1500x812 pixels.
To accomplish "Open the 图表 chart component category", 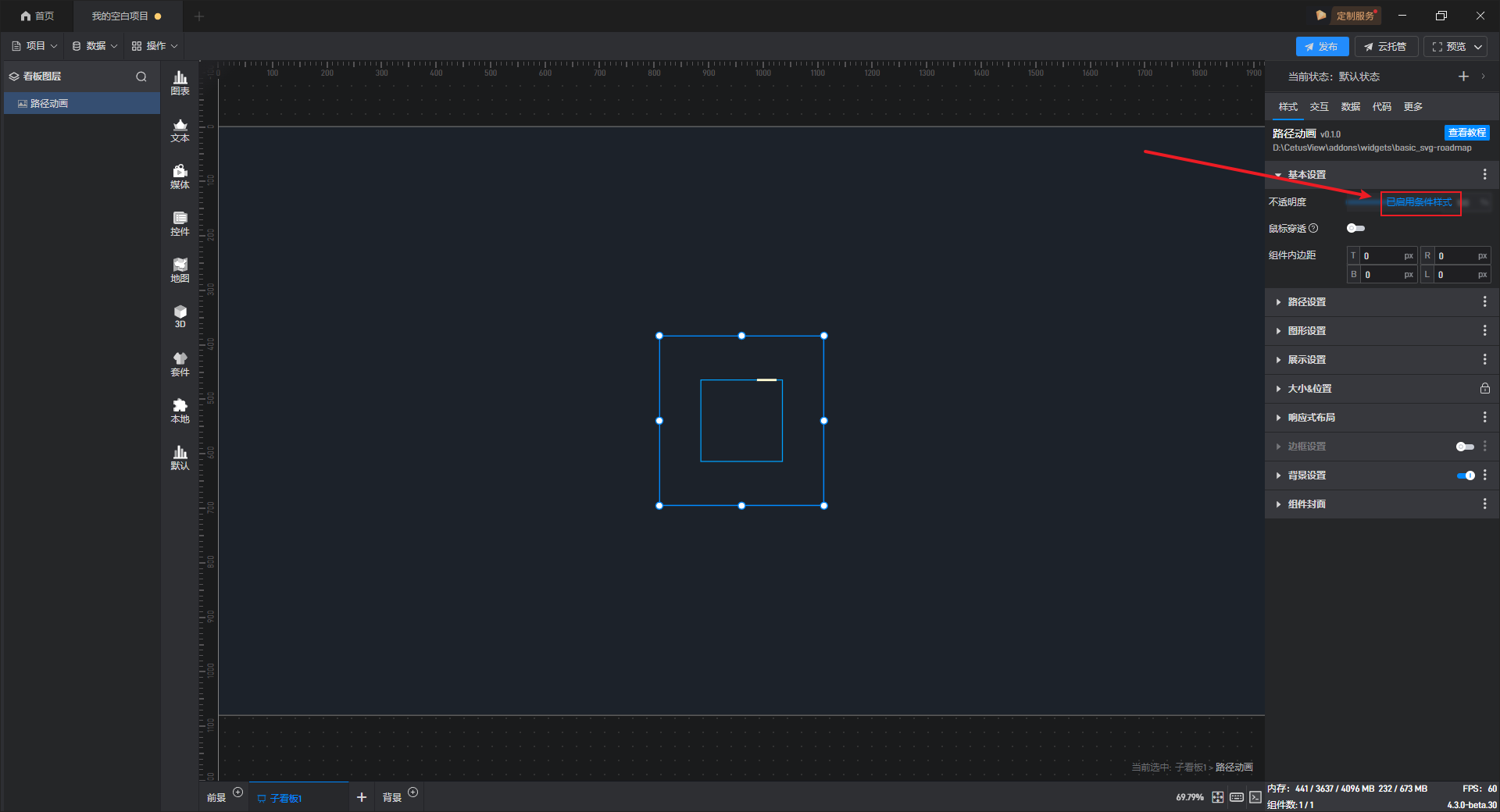I will pos(180,83).
